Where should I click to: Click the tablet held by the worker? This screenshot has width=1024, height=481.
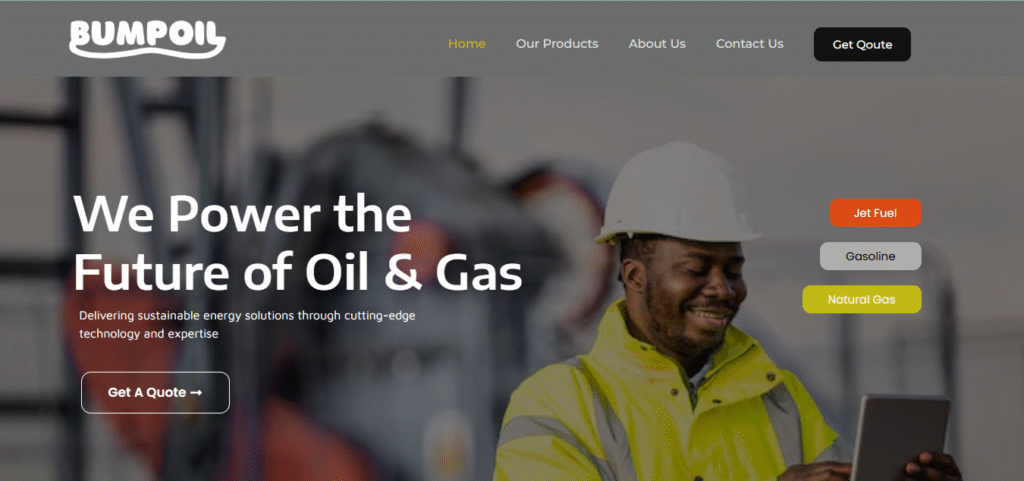click(x=901, y=437)
